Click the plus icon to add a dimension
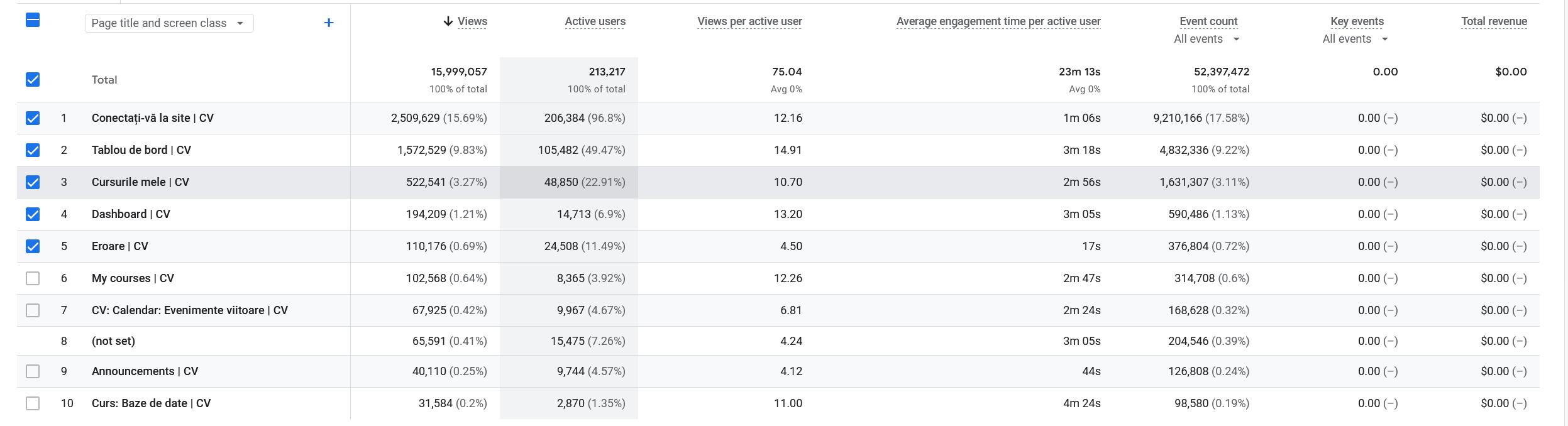The image size is (1568, 426). click(328, 23)
